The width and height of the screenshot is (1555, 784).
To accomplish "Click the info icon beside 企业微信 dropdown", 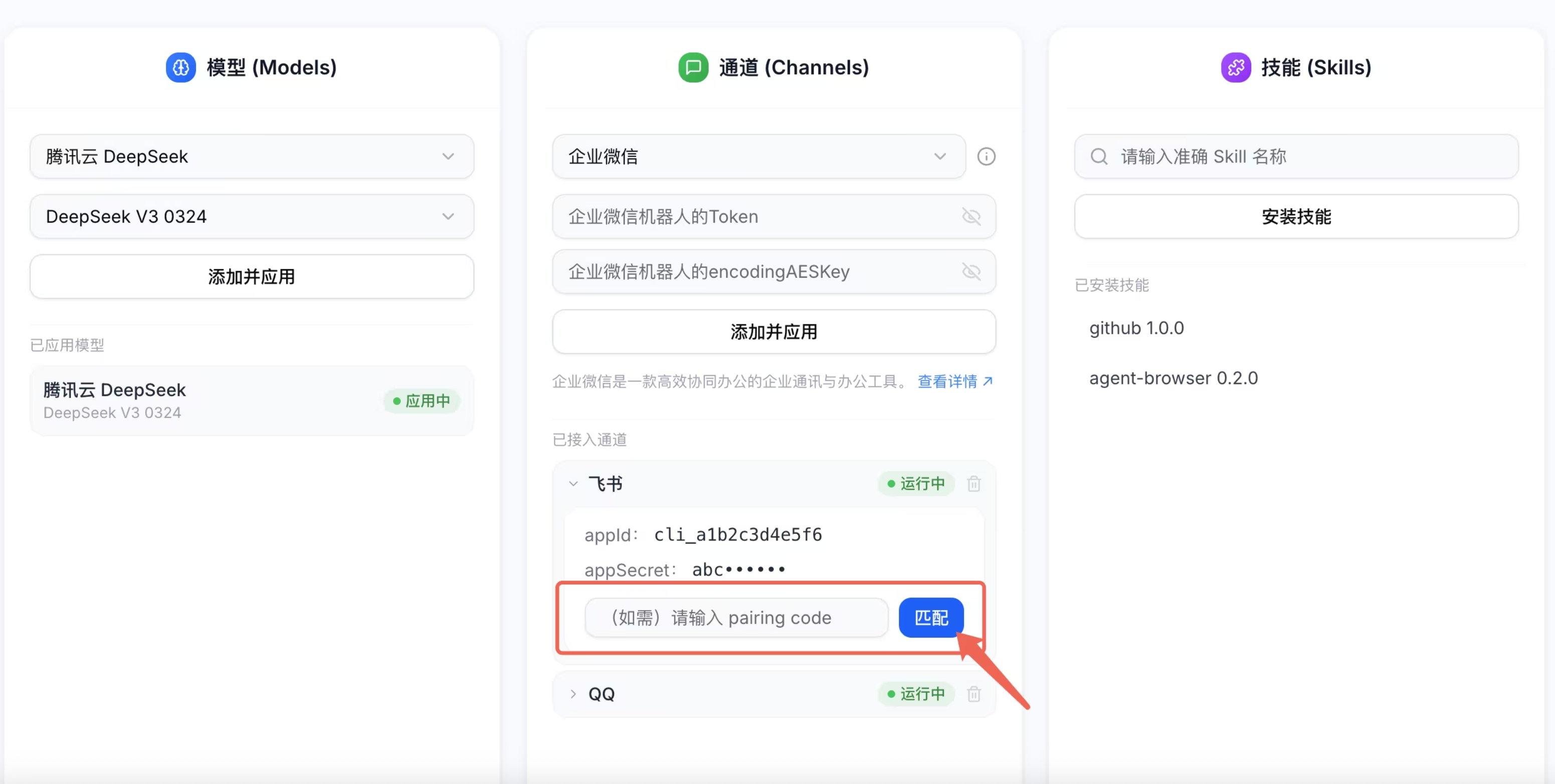I will click(986, 157).
